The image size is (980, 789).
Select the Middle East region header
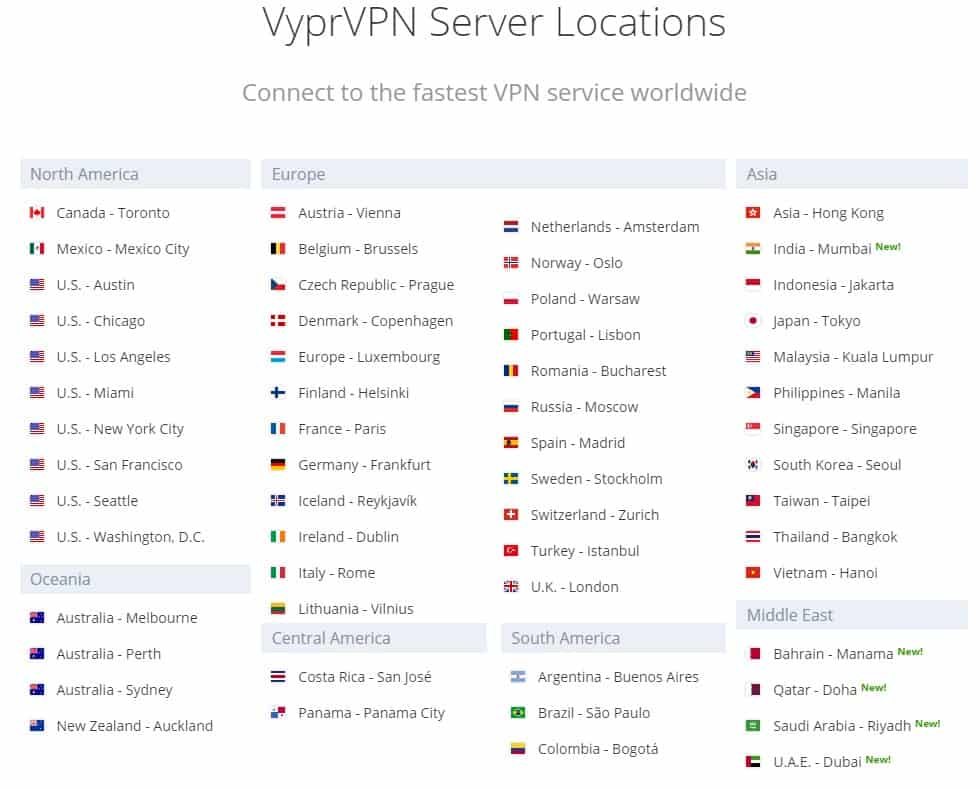(x=852, y=615)
